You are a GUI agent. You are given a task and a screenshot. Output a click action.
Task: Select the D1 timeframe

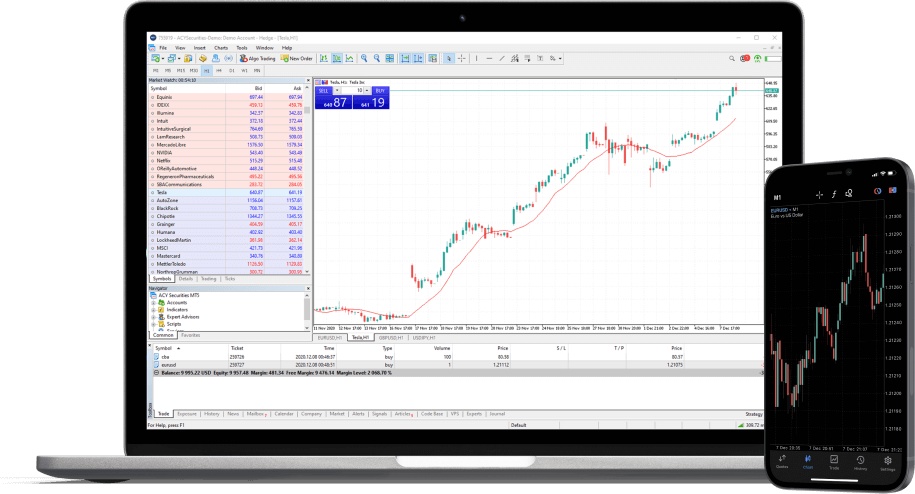tap(232, 71)
